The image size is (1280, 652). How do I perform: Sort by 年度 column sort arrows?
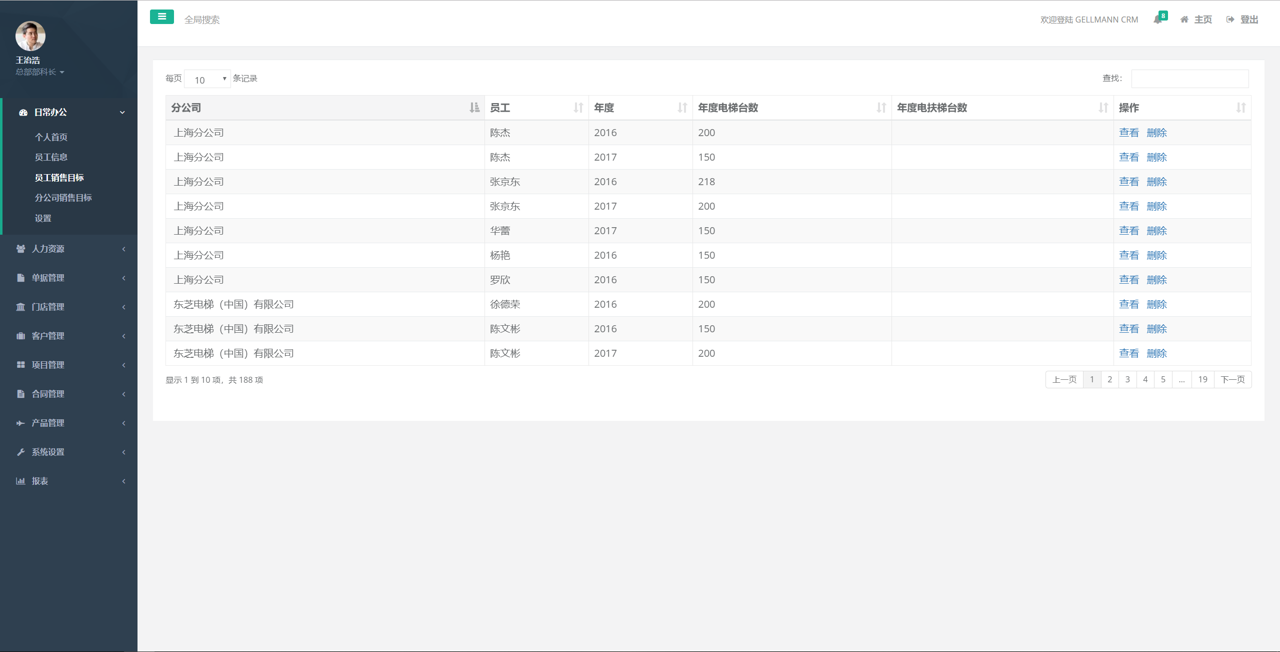tap(682, 108)
